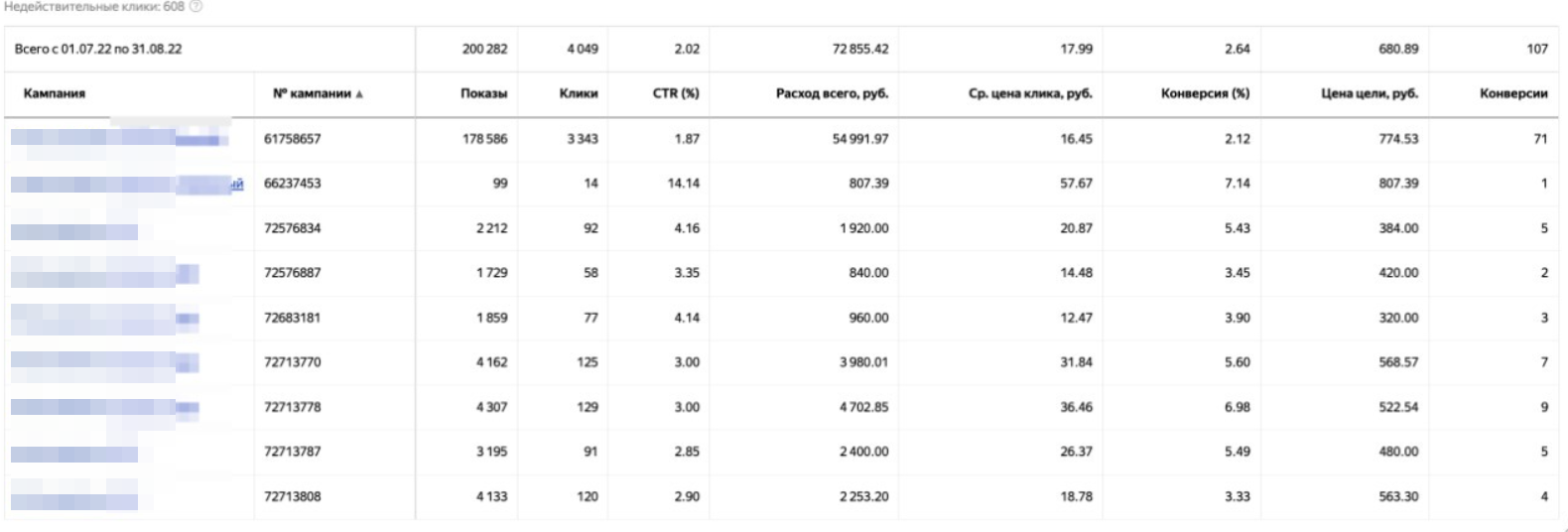Viewport: 1568px width, 532px height.
Task: Sort by CTR (%) column header
Action: (675, 94)
